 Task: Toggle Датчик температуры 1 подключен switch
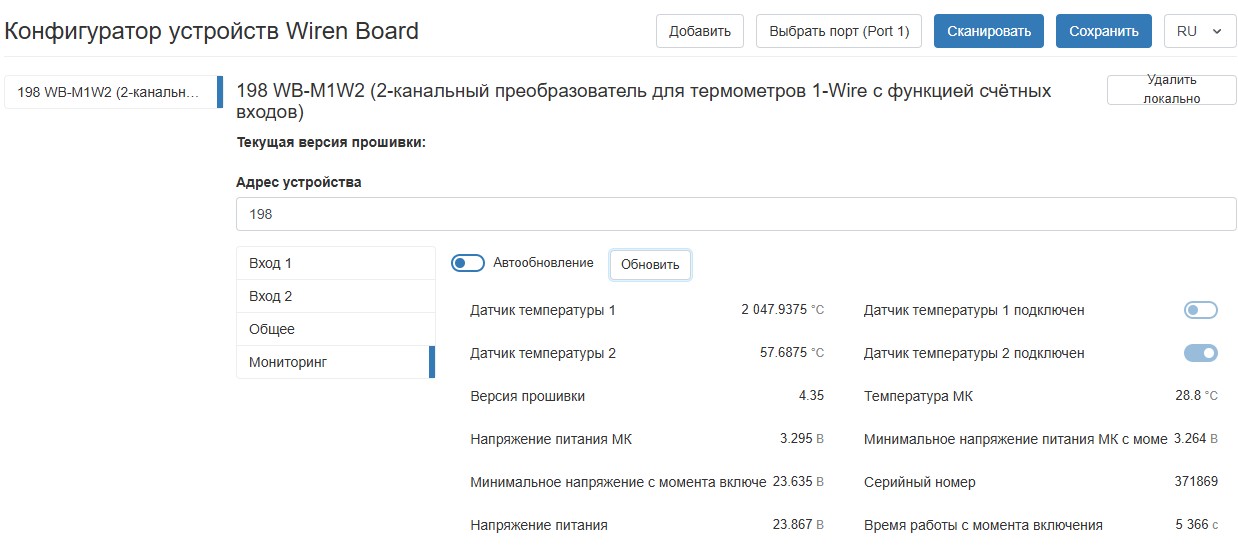tap(1200, 310)
